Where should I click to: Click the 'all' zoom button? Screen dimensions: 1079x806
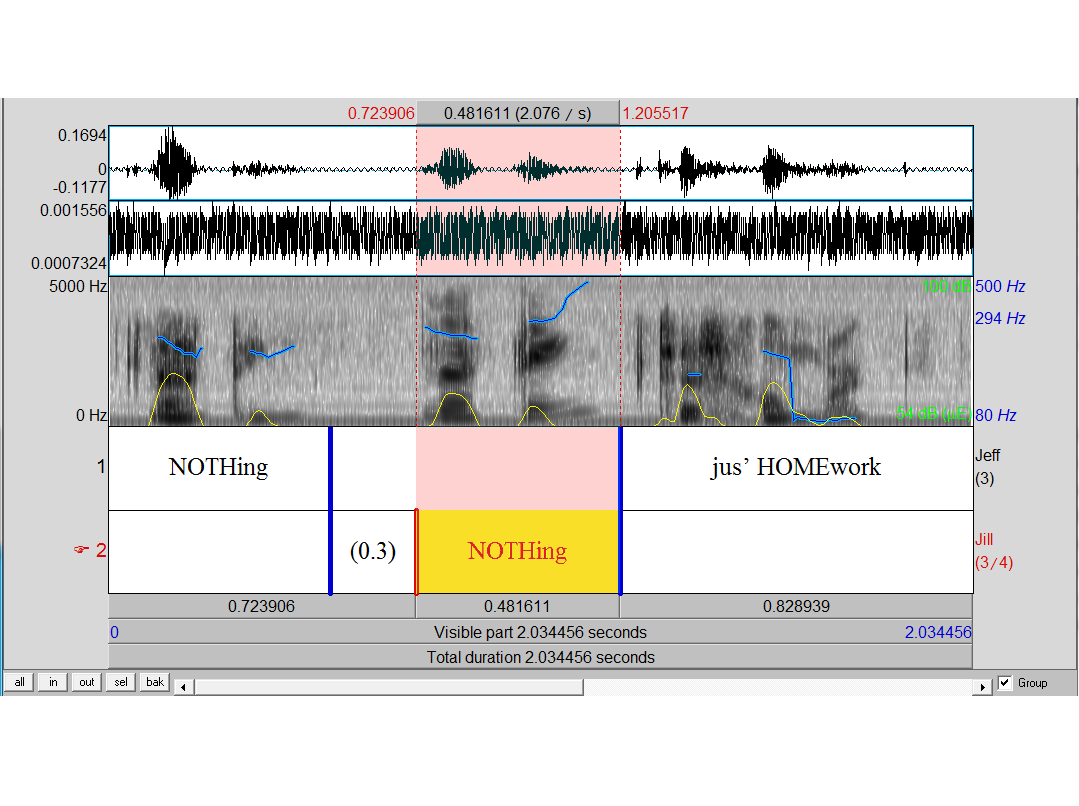(x=19, y=682)
